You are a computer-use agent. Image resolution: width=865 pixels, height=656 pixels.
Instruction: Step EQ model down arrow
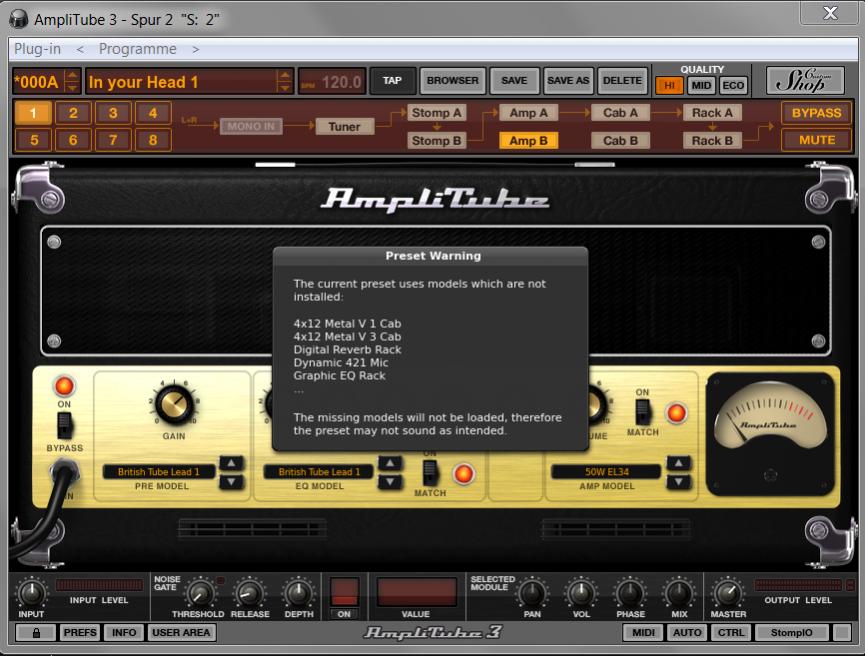pos(390,482)
